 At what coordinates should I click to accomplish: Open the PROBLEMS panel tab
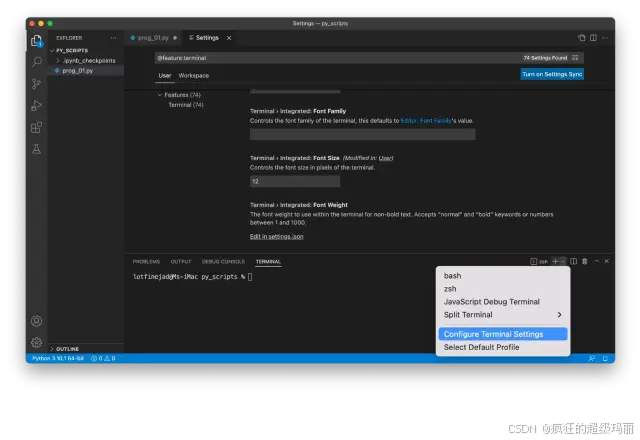coord(146,262)
